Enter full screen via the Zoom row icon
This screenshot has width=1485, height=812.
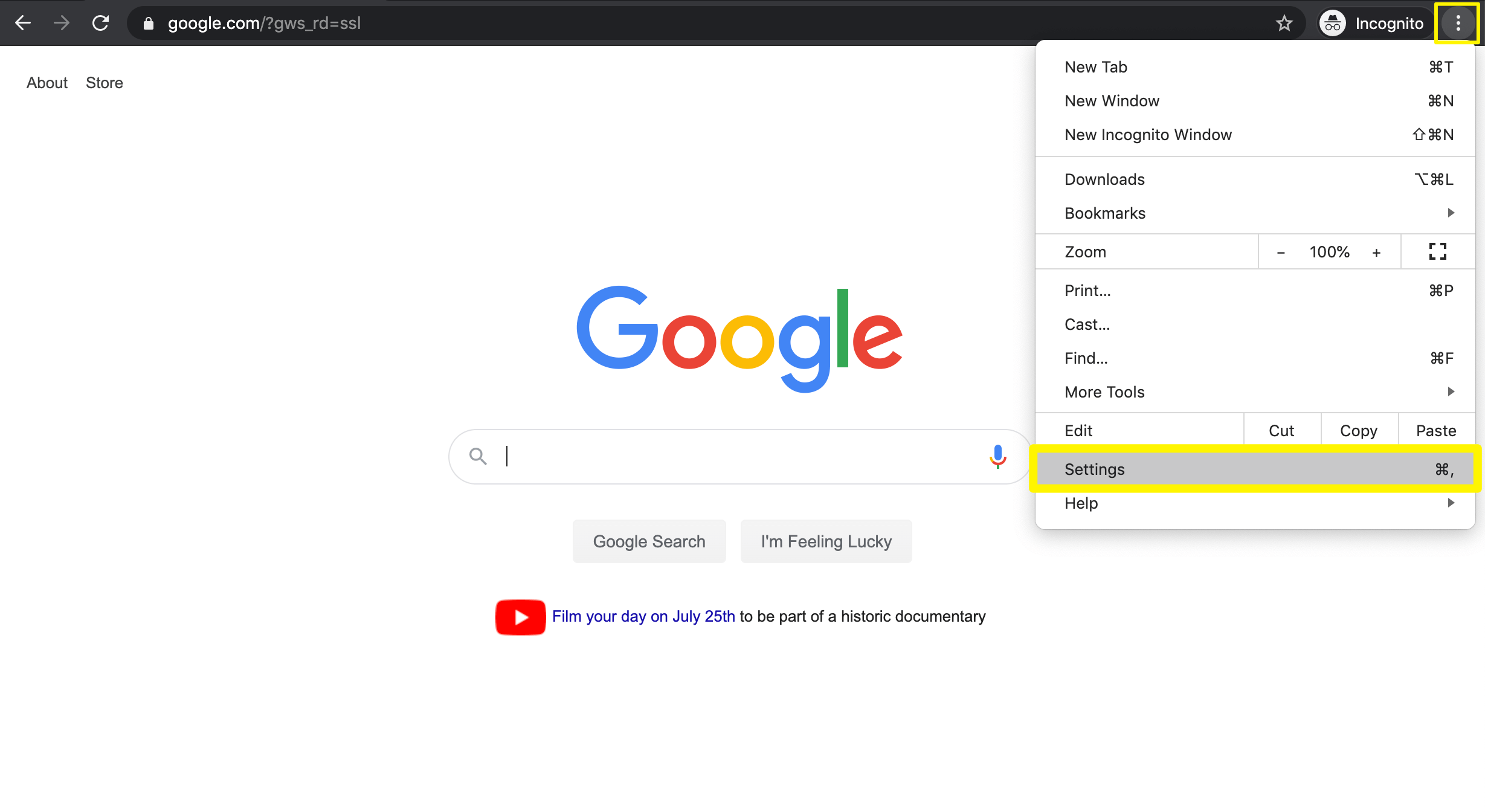[x=1437, y=251]
